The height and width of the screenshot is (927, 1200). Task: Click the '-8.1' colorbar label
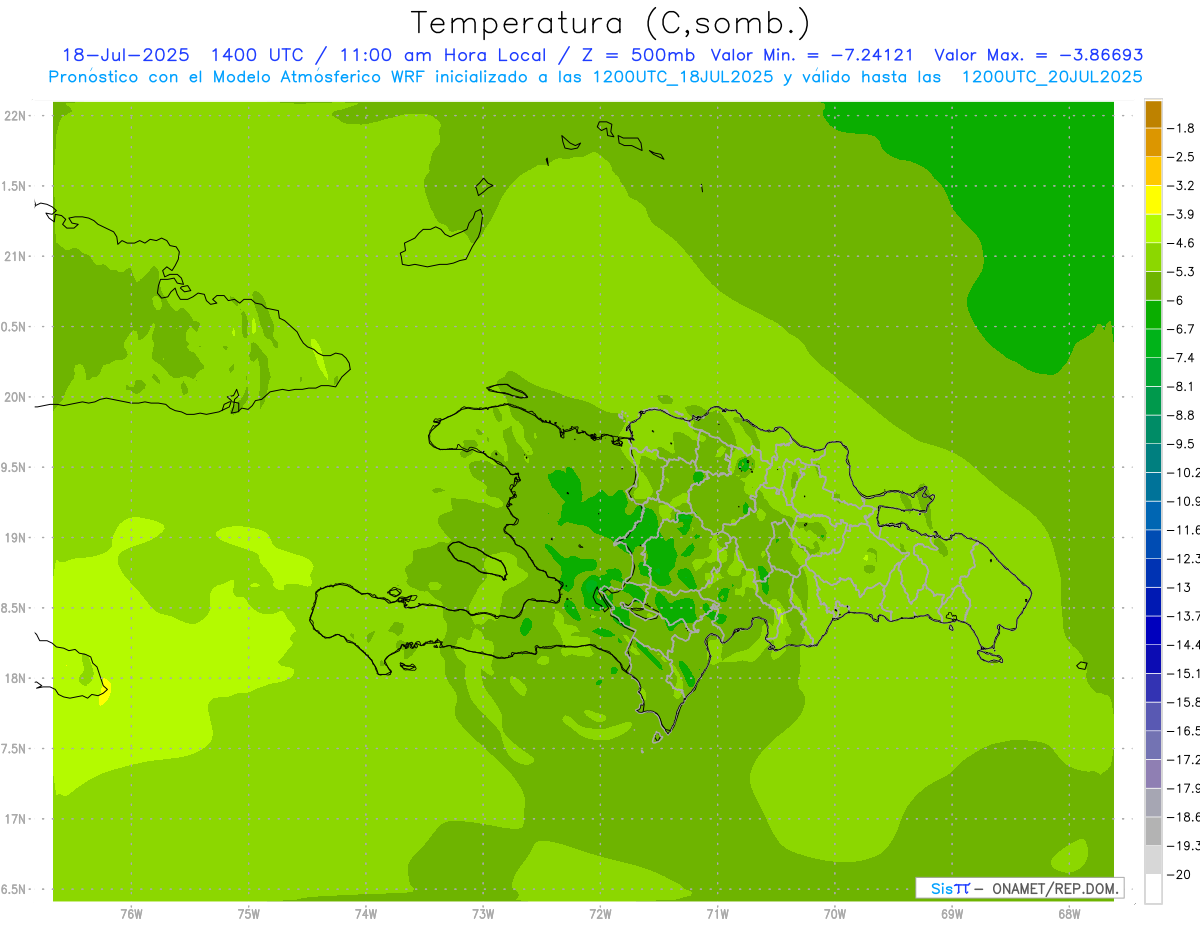(1181, 386)
